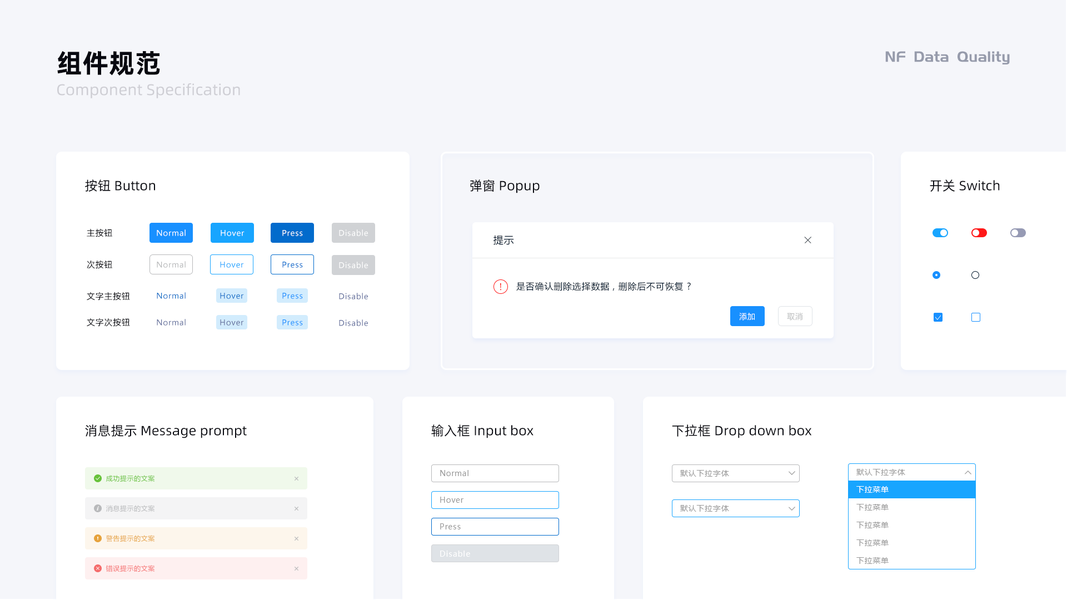Click the 组件规范 page title
Viewport: 1067px width, 600px height.
[x=109, y=63]
